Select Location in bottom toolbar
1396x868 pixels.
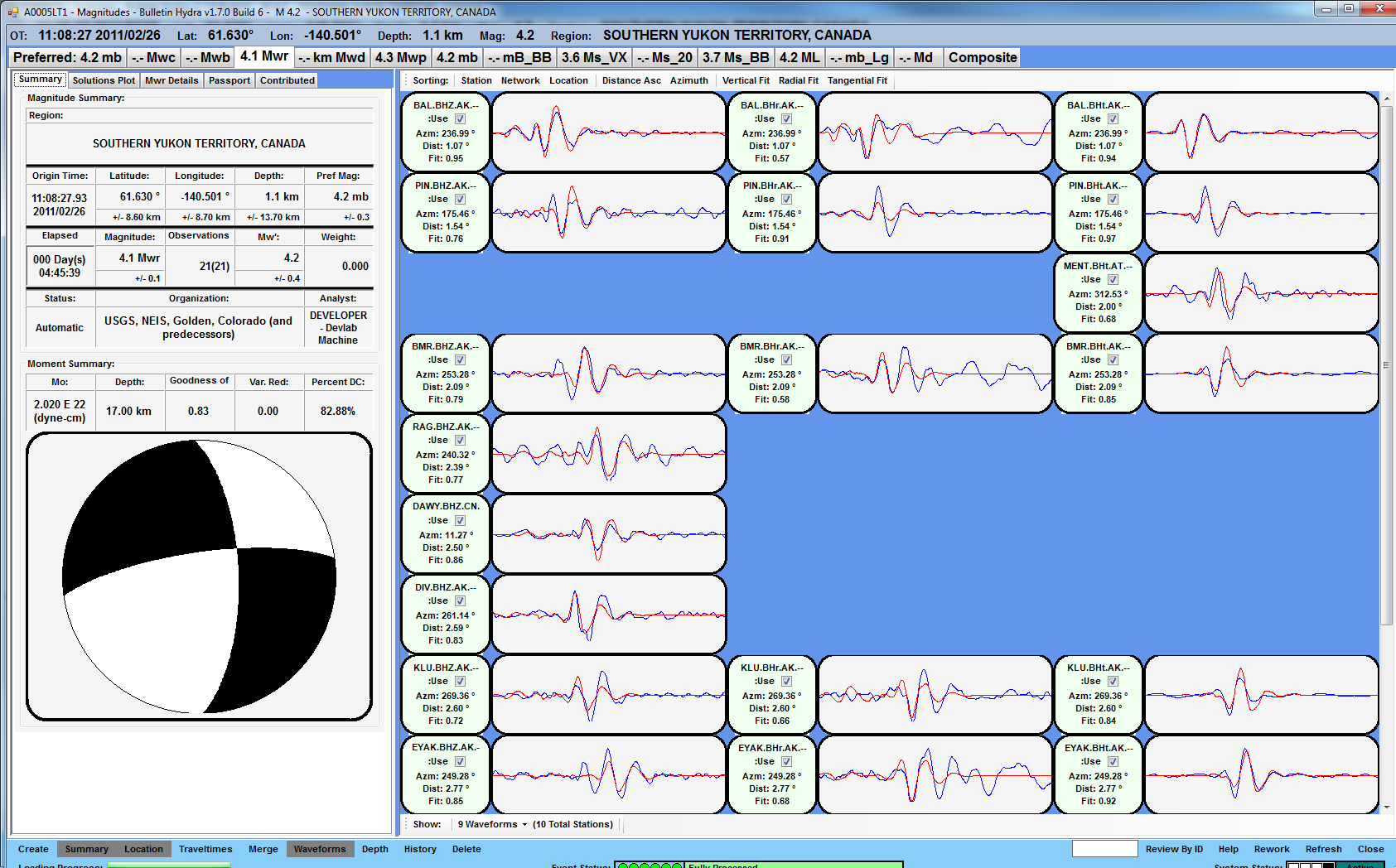143,849
